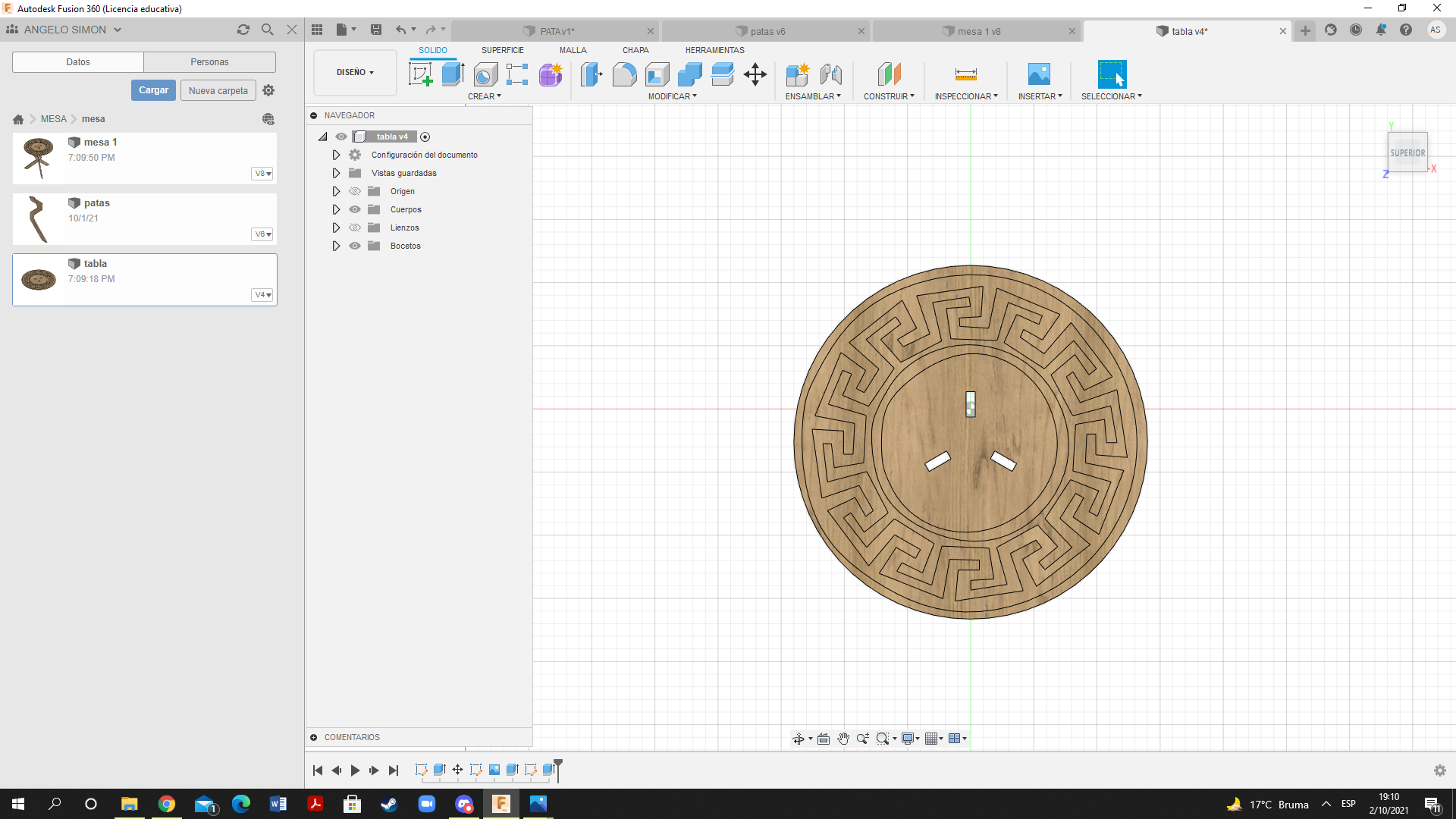
Task: Click the refresh icon in the data panel
Action: tap(243, 30)
